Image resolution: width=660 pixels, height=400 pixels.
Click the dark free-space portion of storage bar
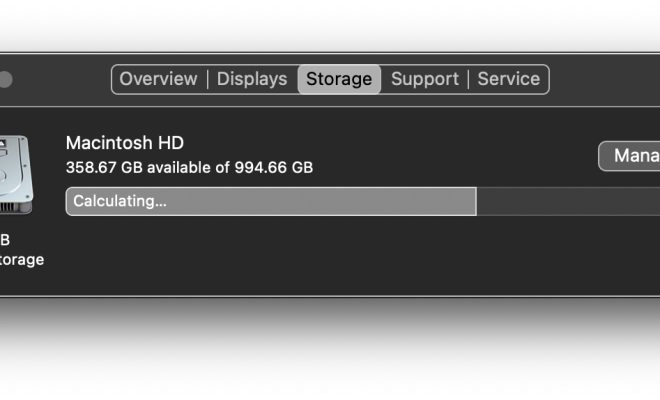coord(568,201)
